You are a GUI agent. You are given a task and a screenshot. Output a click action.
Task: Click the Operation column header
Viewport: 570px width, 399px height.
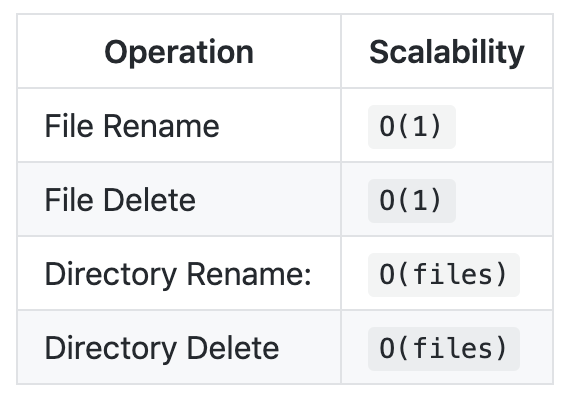coord(179,52)
